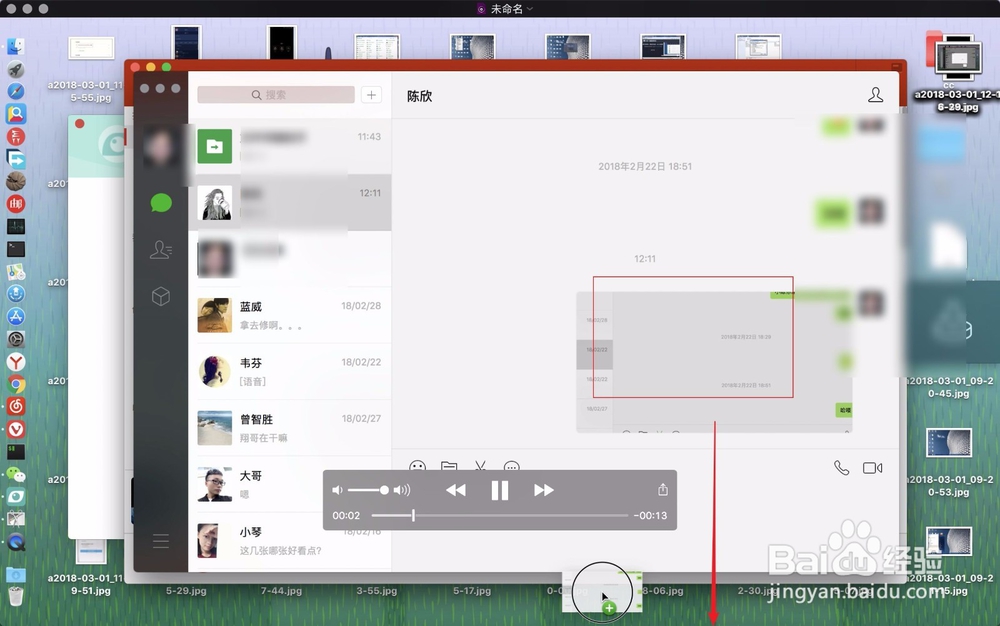Viewport: 1000px width, 626px height.
Task: Select desktop file ending 5-55.jpg
Action: coord(91,70)
